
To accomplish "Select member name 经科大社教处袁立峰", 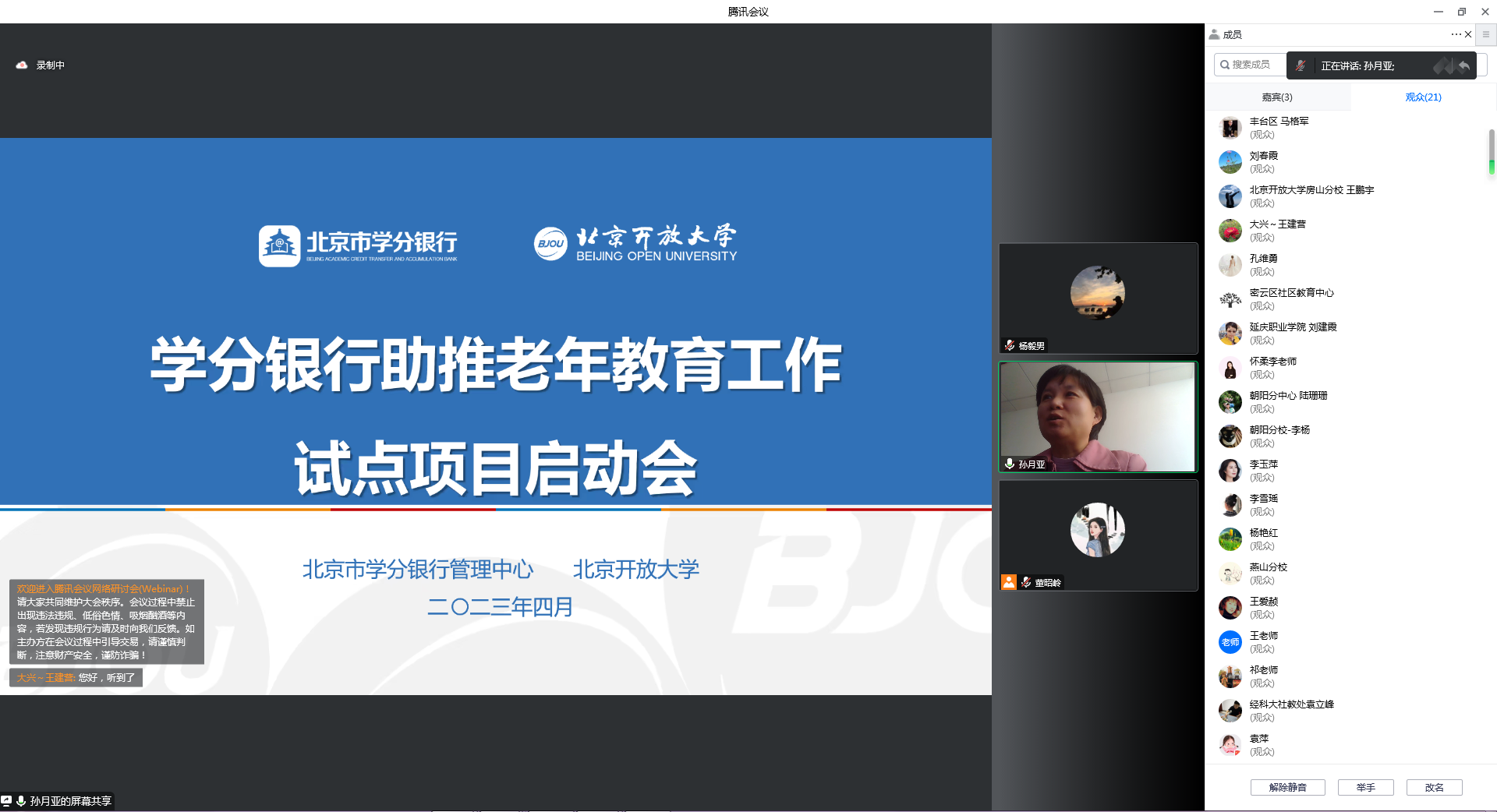I will click(x=1292, y=704).
